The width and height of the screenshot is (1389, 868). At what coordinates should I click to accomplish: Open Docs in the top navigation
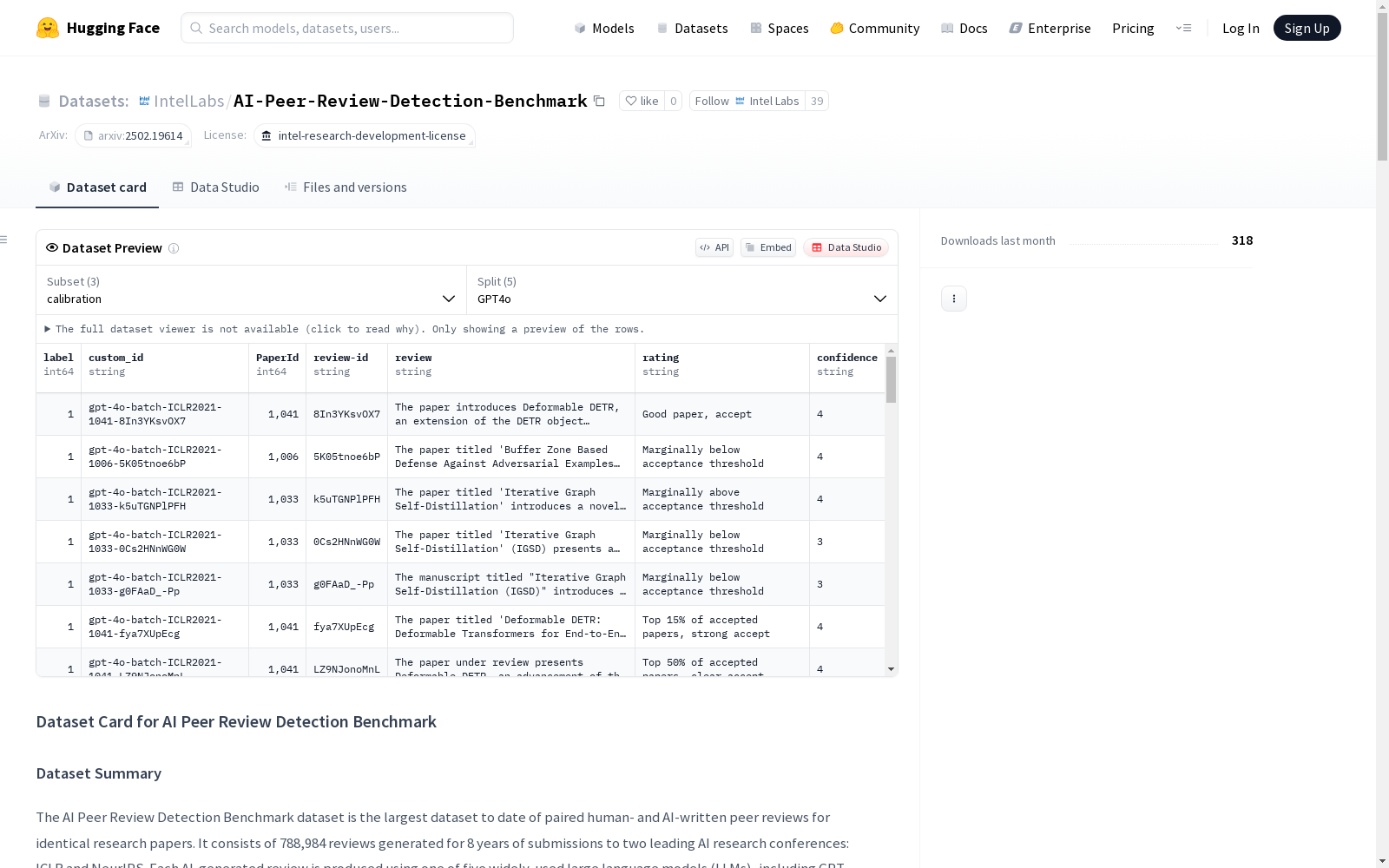(964, 28)
